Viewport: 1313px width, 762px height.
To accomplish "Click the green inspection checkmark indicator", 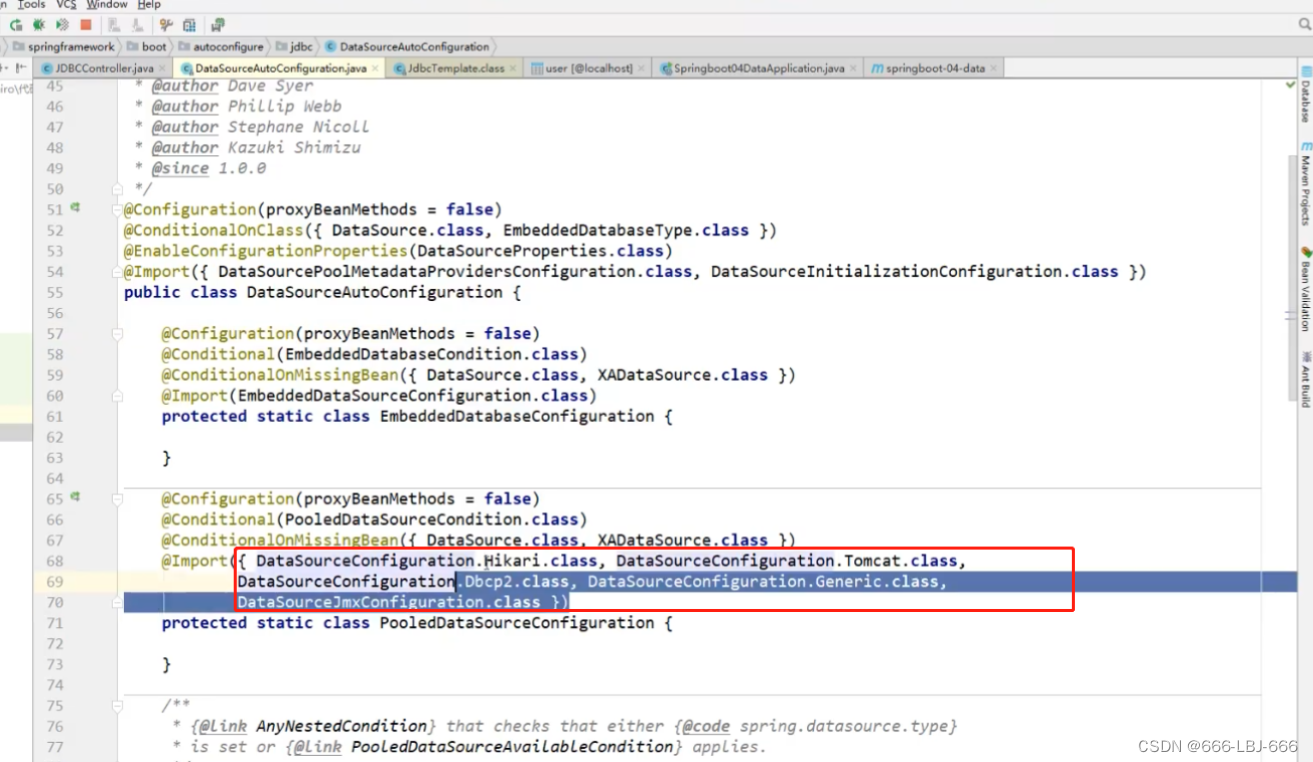I will (1290, 87).
